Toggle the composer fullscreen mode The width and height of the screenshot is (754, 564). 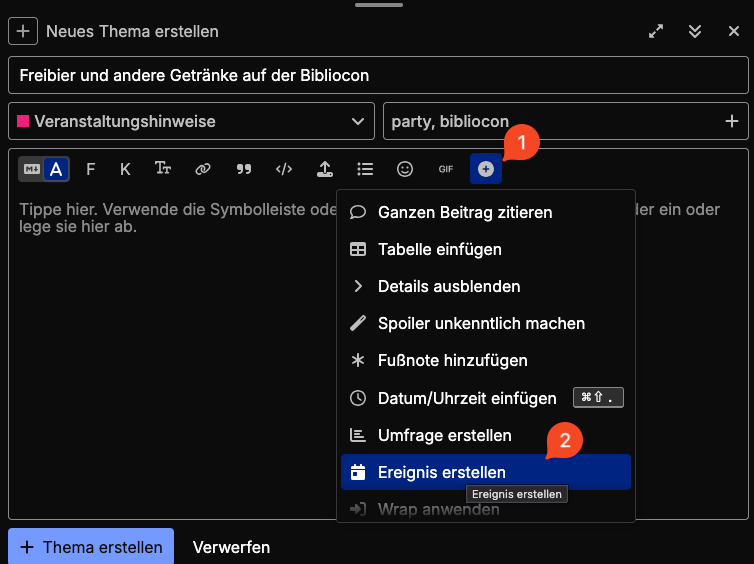[x=656, y=31]
